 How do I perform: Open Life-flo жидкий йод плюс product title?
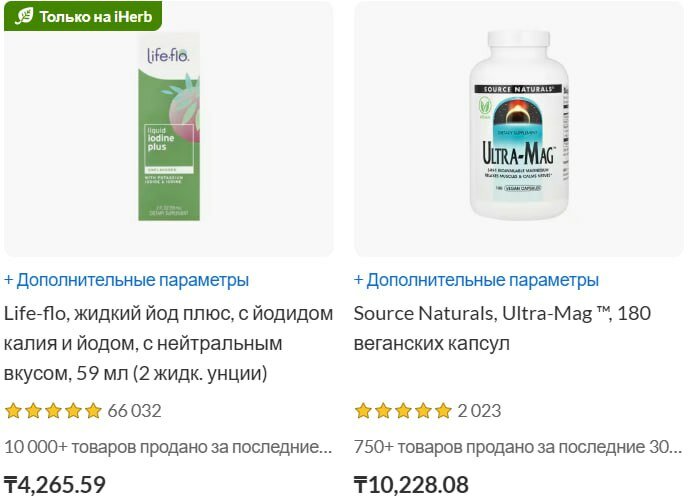pyautogui.click(x=168, y=343)
